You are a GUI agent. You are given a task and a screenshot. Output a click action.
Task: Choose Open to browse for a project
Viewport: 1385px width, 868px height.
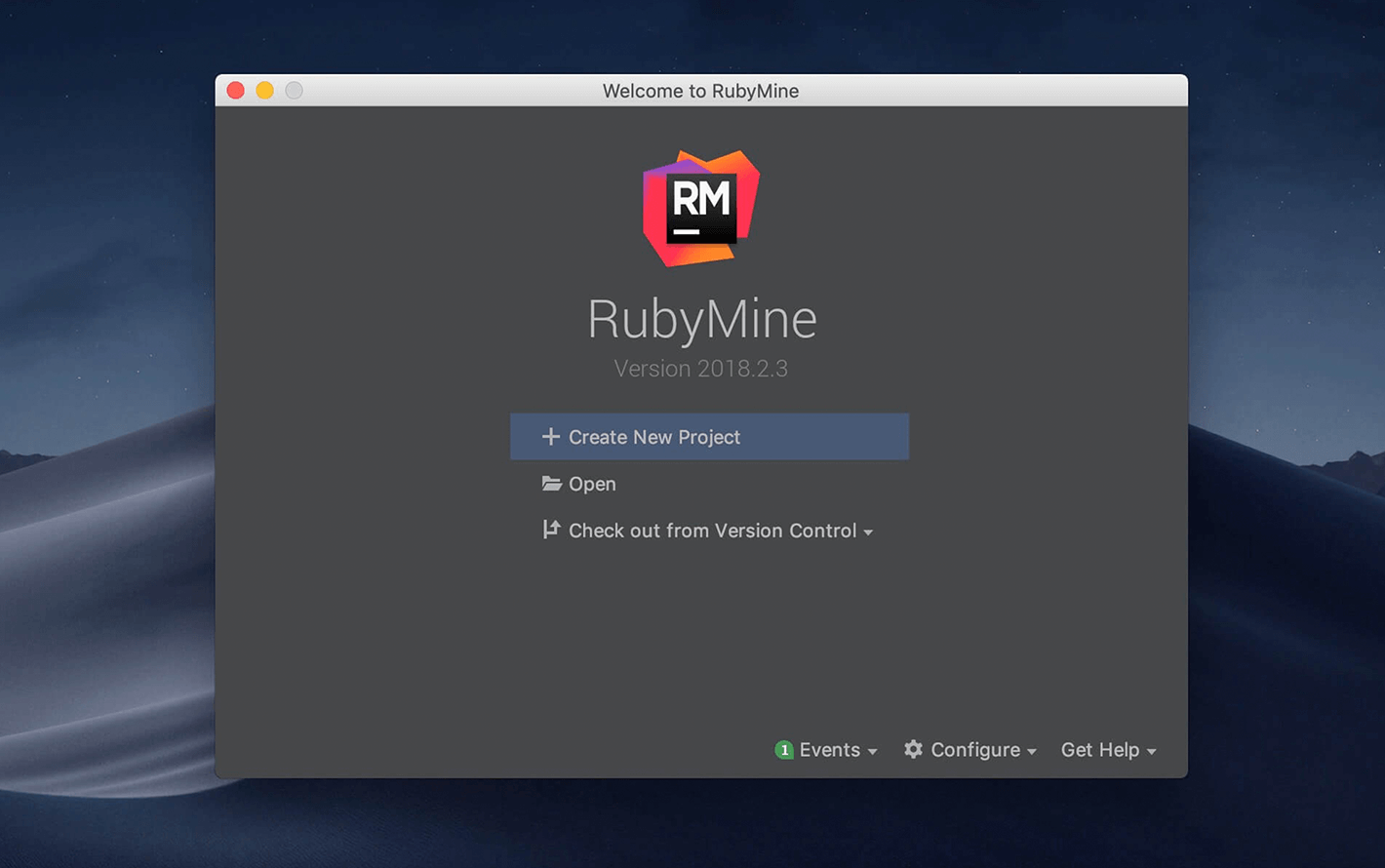point(579,484)
